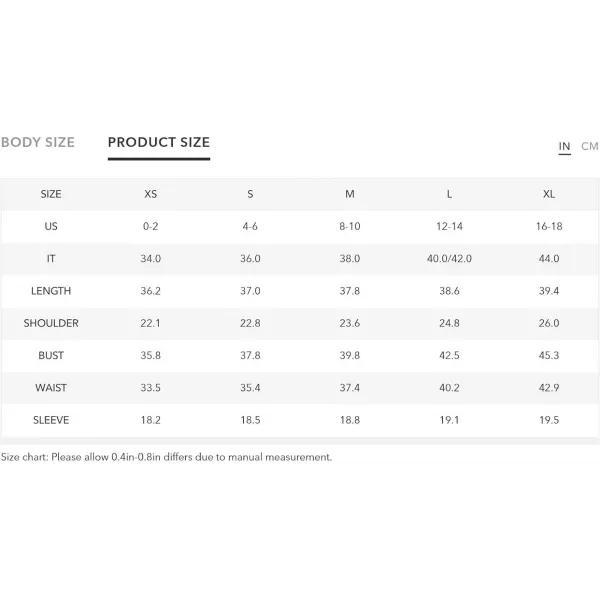The height and width of the screenshot is (600, 600).
Task: Click the size chart measurement note
Action: pyautogui.click(x=166, y=457)
